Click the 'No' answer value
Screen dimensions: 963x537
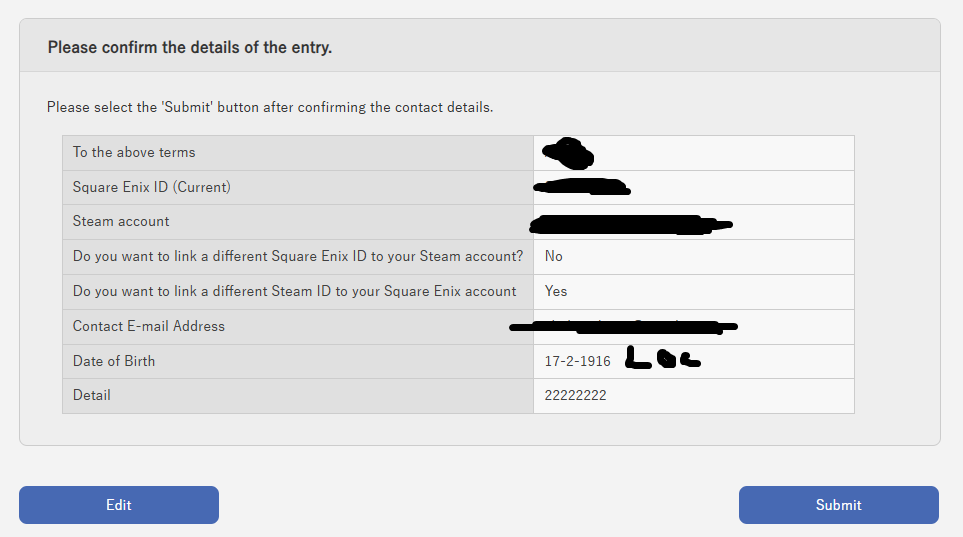click(x=554, y=257)
